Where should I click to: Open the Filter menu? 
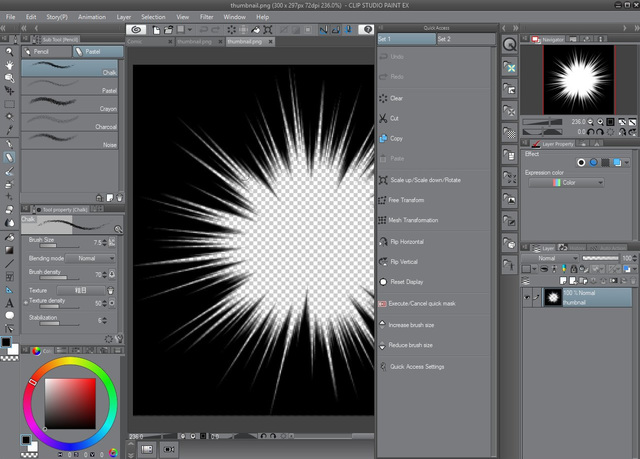click(x=206, y=17)
